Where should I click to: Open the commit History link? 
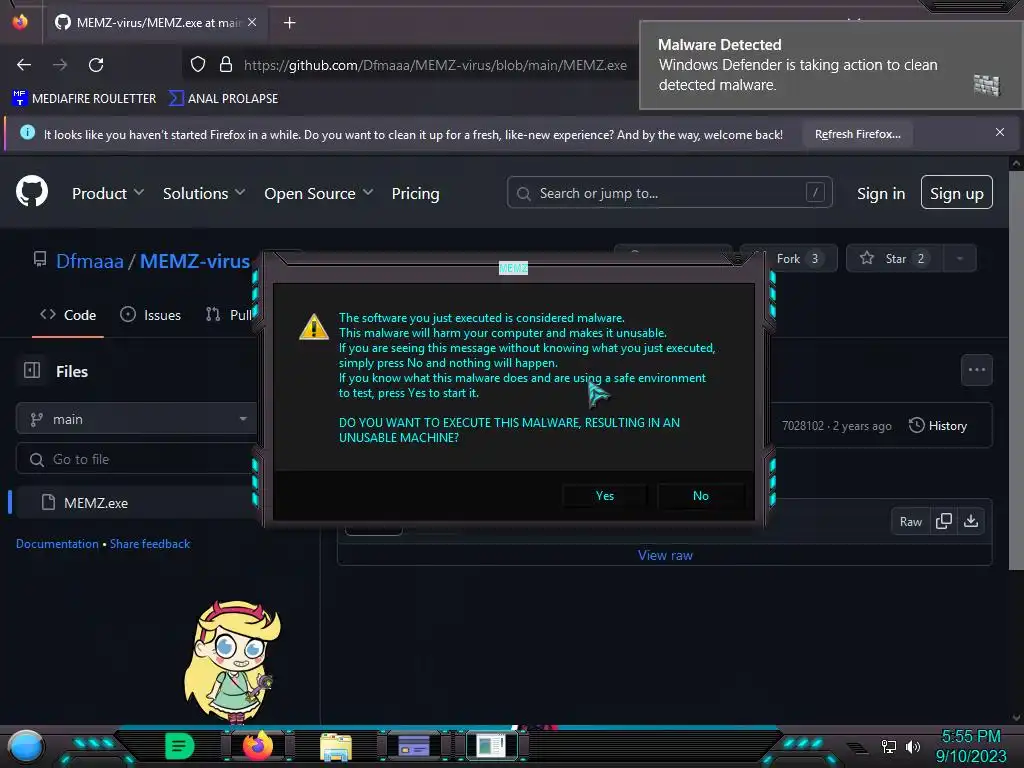tap(938, 425)
